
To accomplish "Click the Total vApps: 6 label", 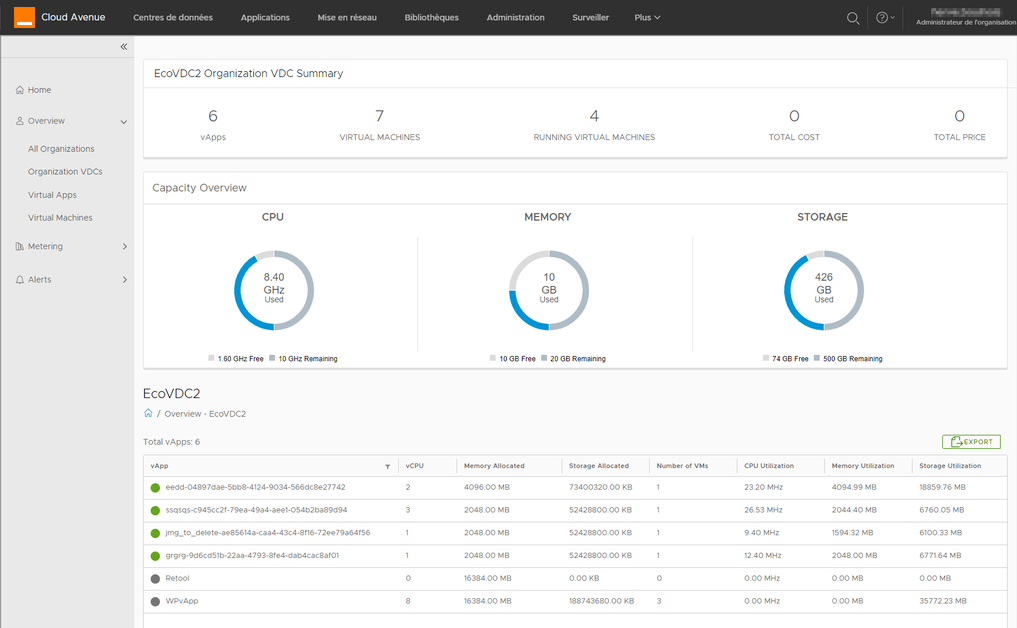I will click(171, 442).
